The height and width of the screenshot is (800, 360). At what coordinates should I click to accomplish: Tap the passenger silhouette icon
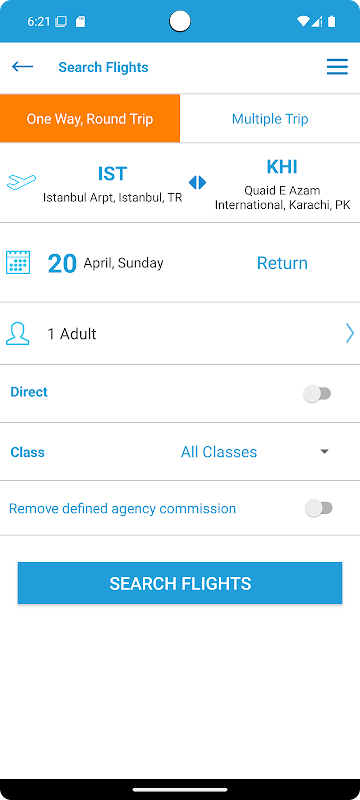pyautogui.click(x=17, y=334)
